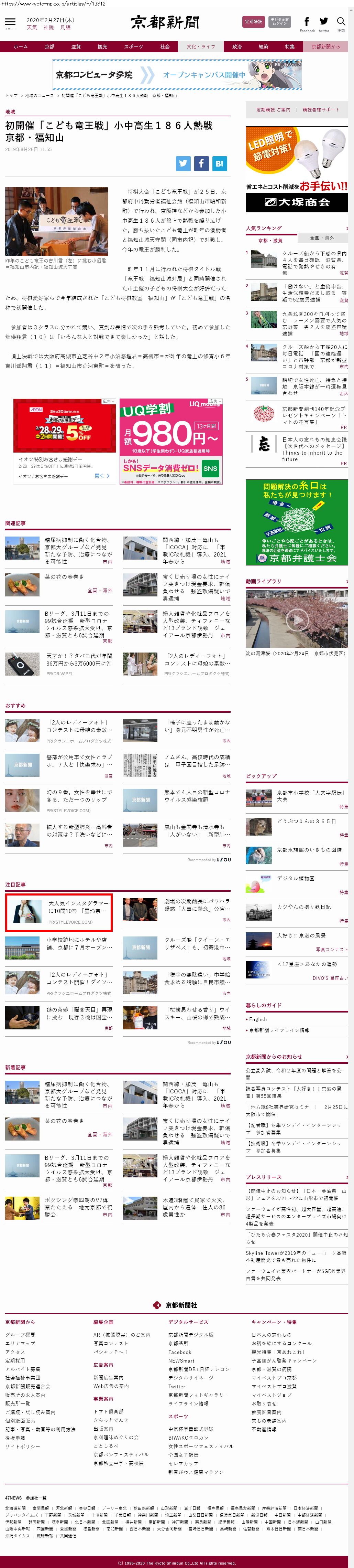Screen dimensions: 354x1568
Task: Select the 経済 navigation tab
Action: pyautogui.click(x=263, y=47)
